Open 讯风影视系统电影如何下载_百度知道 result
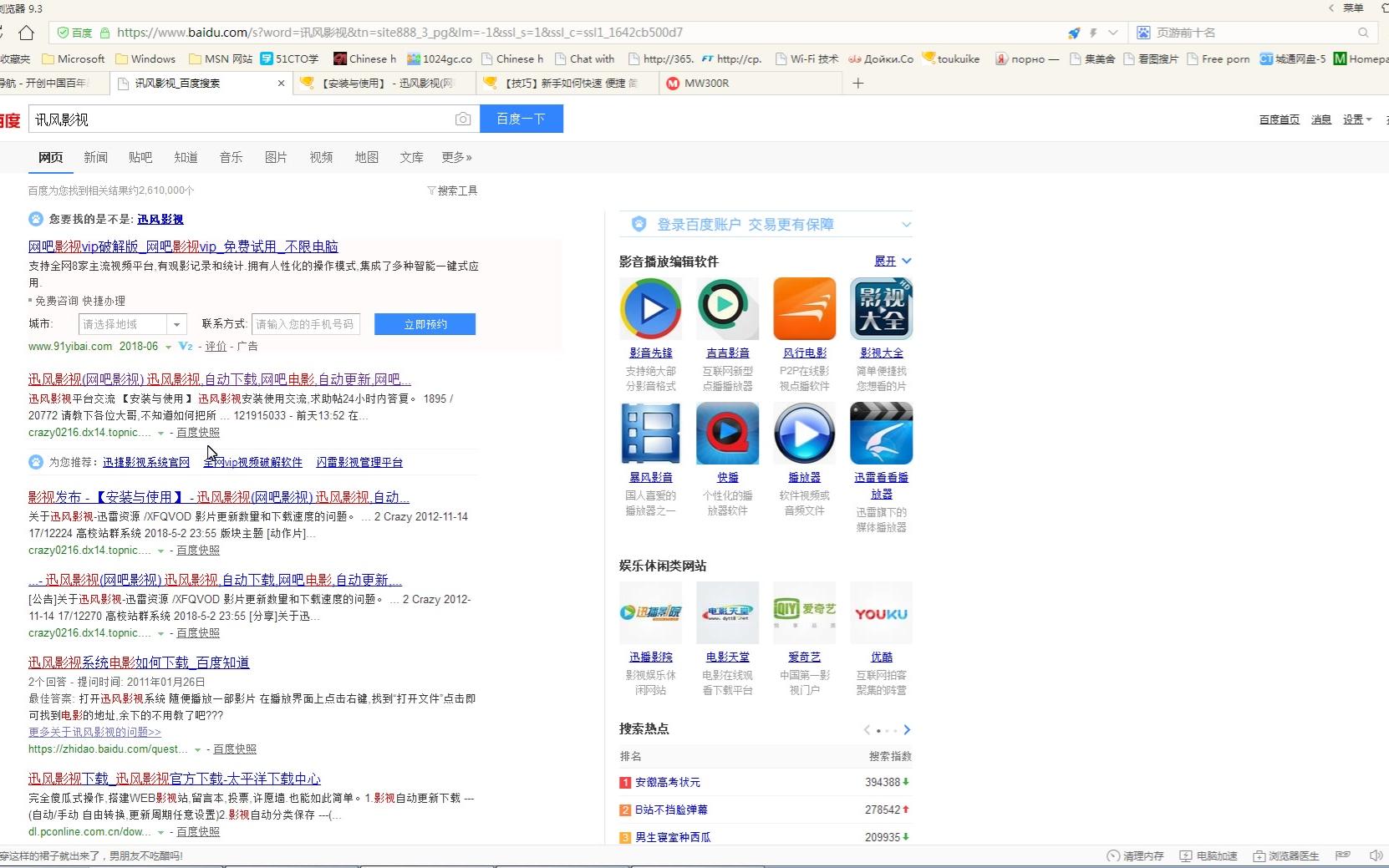 [x=139, y=662]
